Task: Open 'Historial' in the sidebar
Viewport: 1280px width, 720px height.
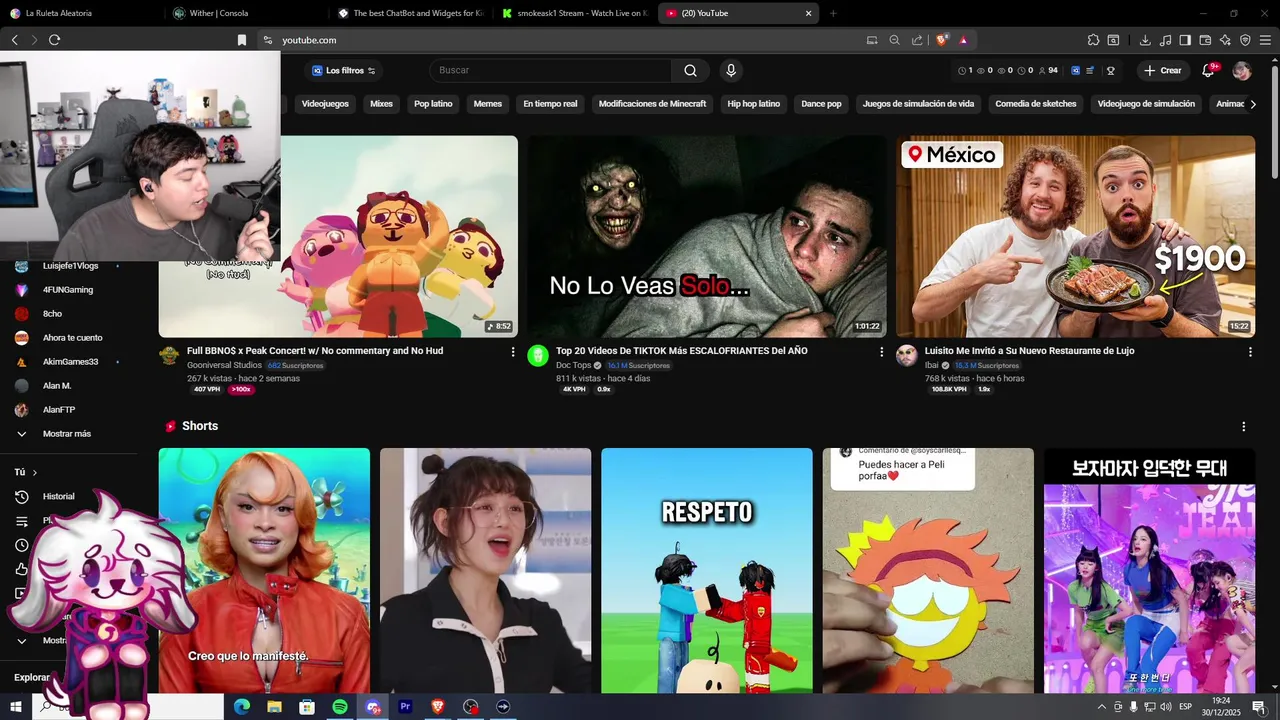Action: [58, 497]
